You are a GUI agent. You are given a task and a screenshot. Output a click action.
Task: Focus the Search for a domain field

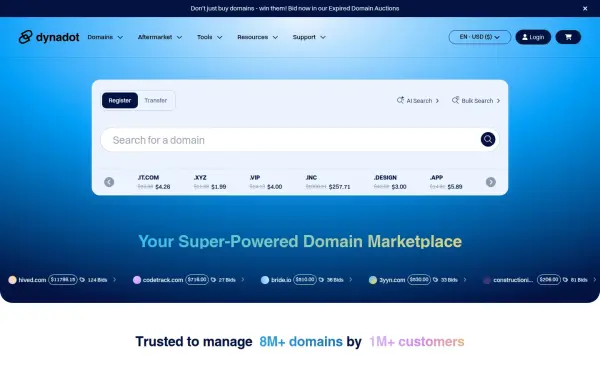[300, 140]
